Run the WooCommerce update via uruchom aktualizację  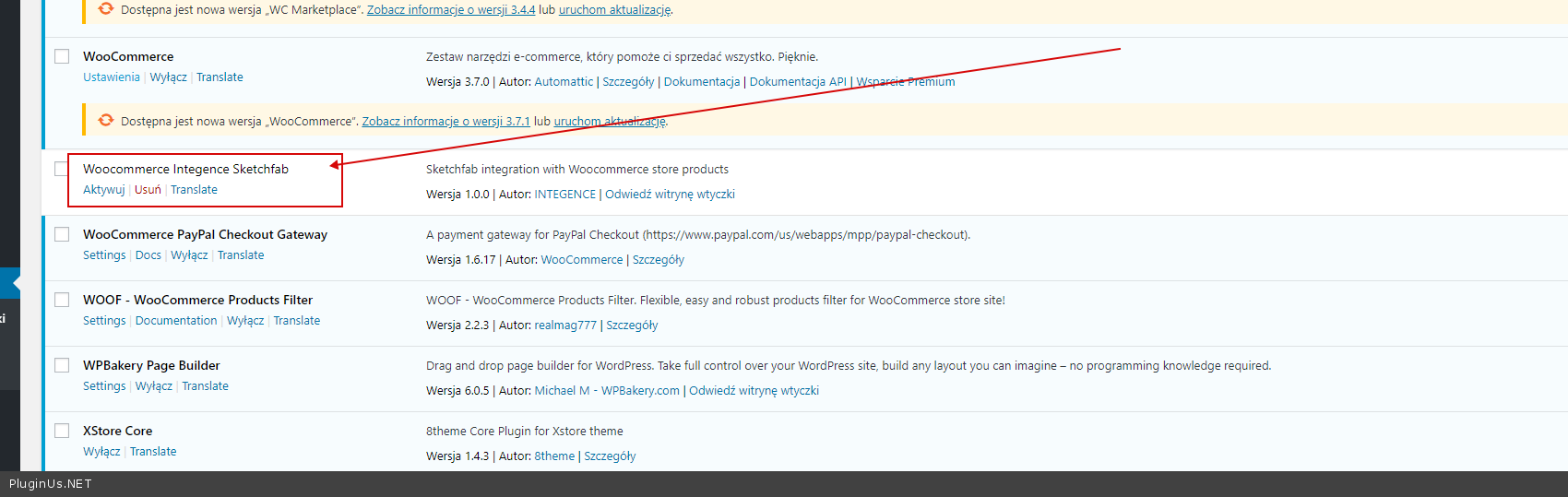click(x=609, y=122)
